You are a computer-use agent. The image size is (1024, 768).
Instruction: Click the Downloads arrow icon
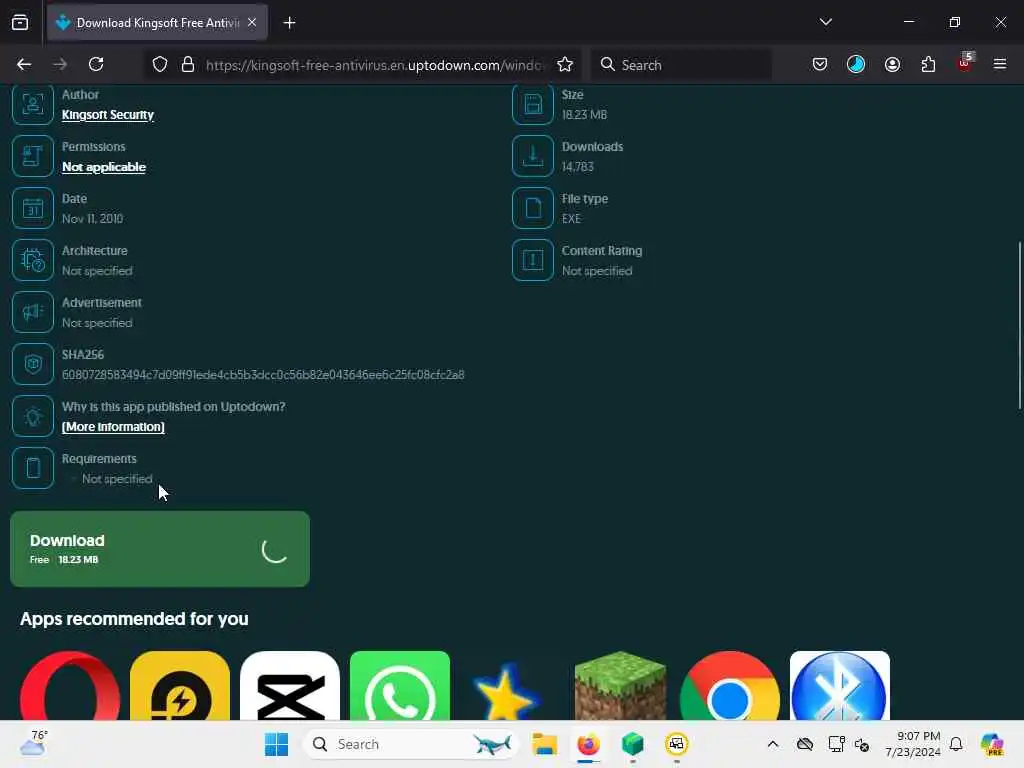533,156
